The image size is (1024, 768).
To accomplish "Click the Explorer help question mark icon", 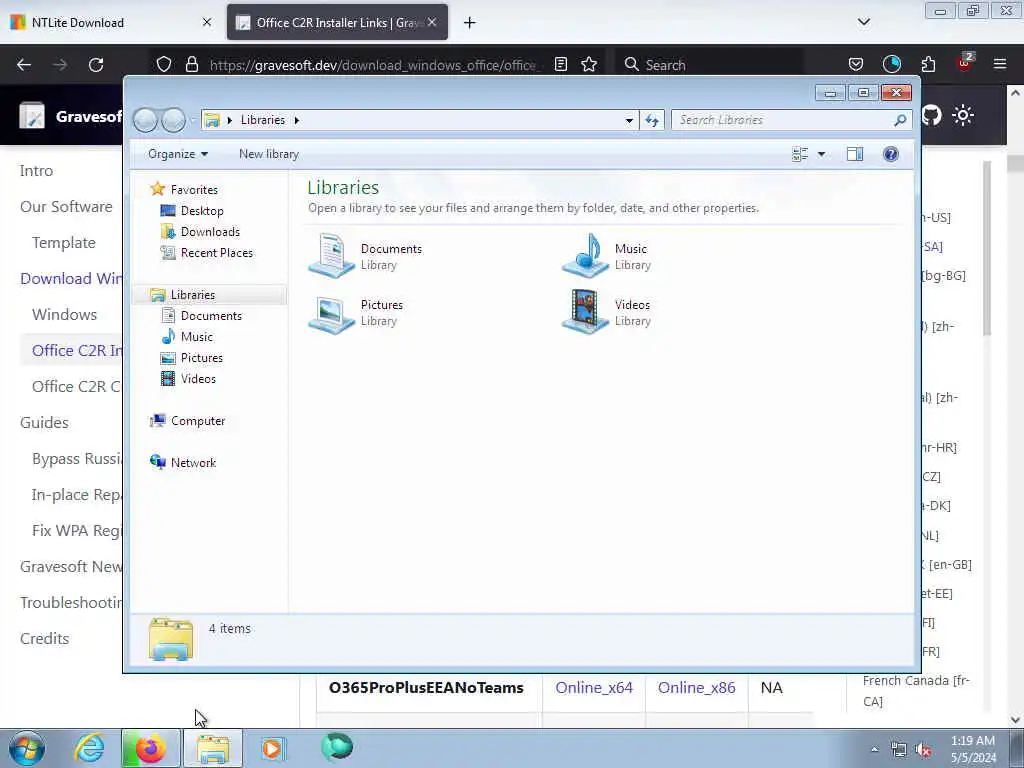I will pos(890,154).
